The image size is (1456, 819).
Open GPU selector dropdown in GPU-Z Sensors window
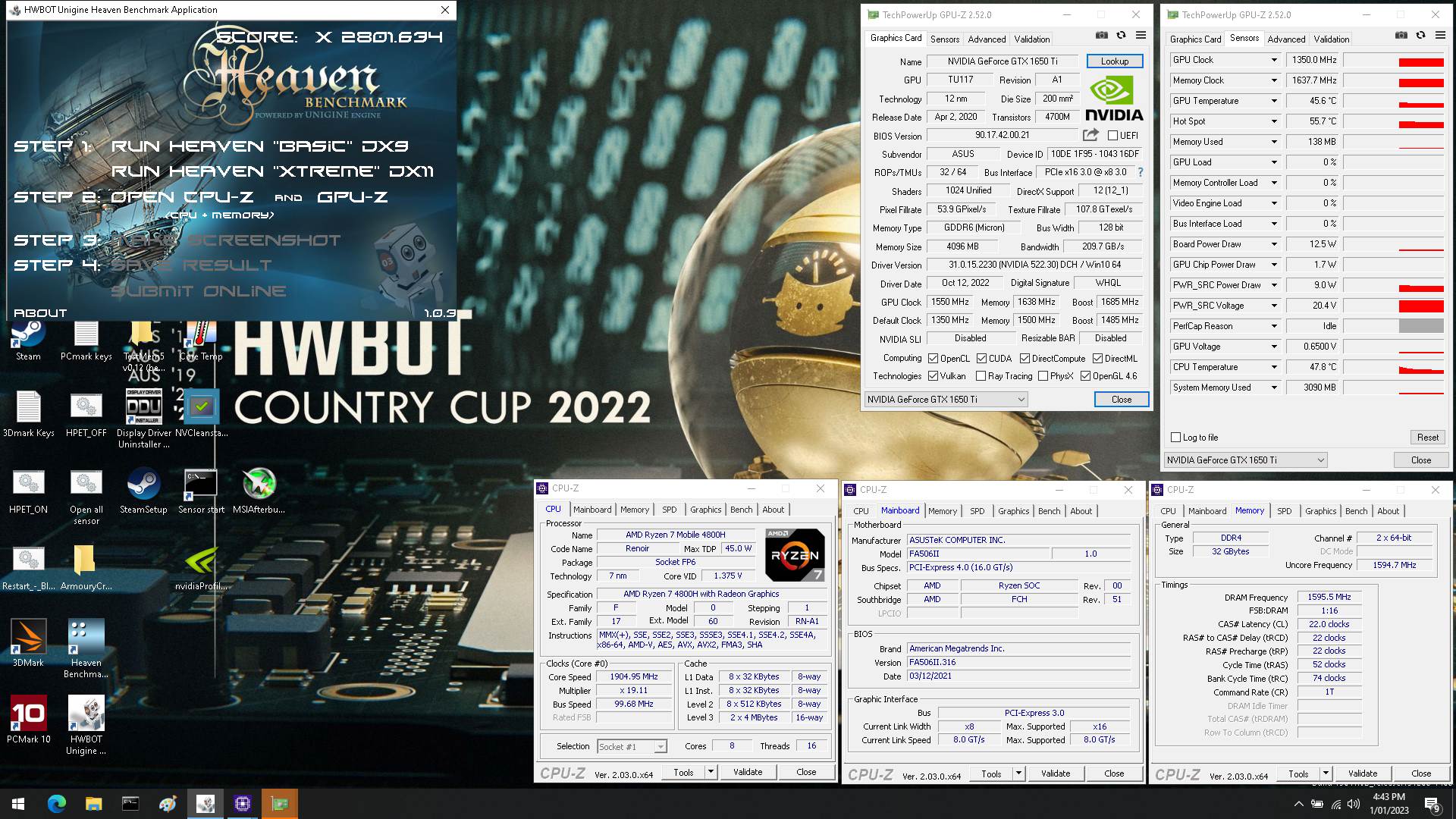click(1245, 460)
